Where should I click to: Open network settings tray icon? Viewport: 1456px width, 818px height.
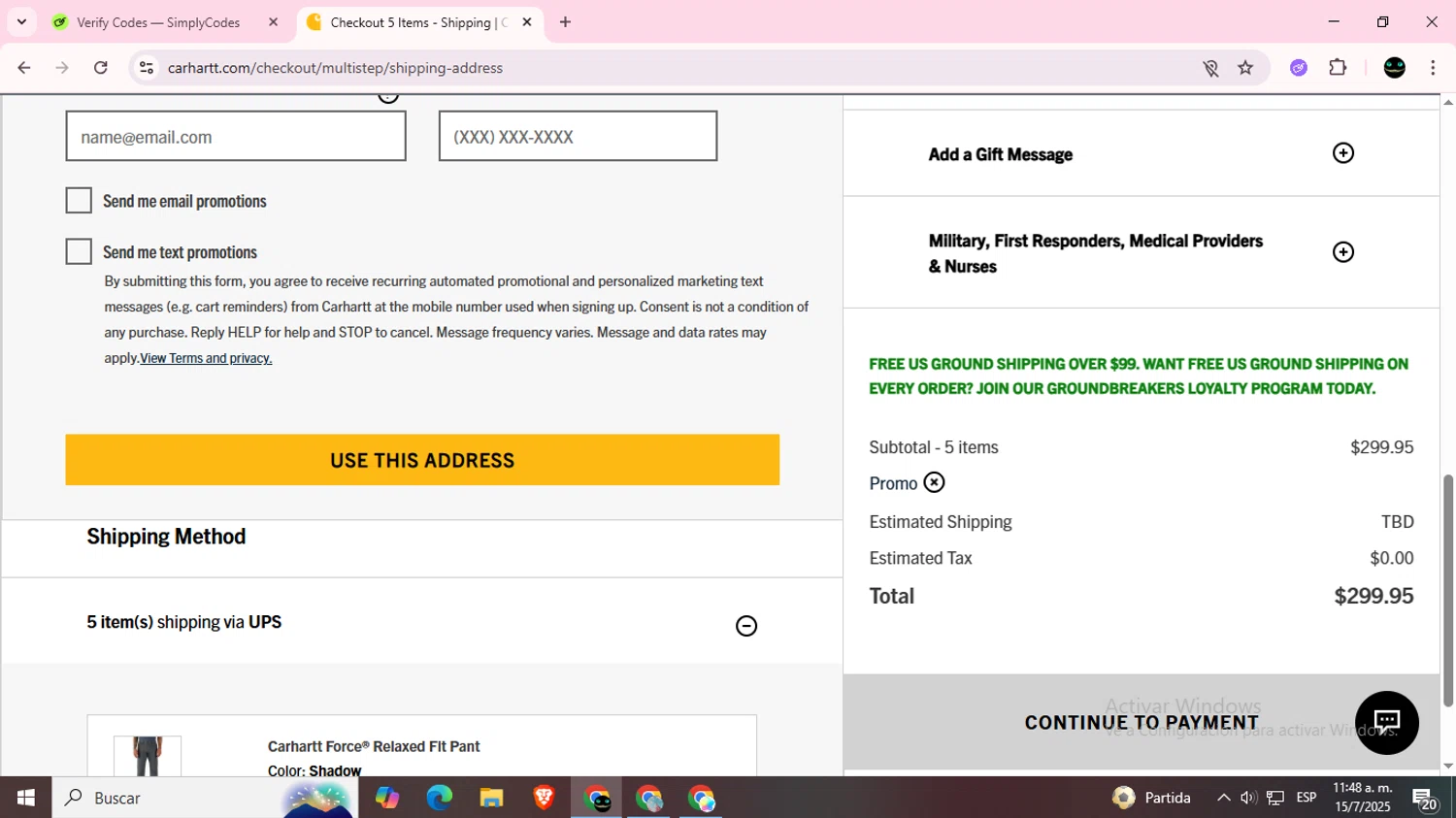tap(1275, 798)
